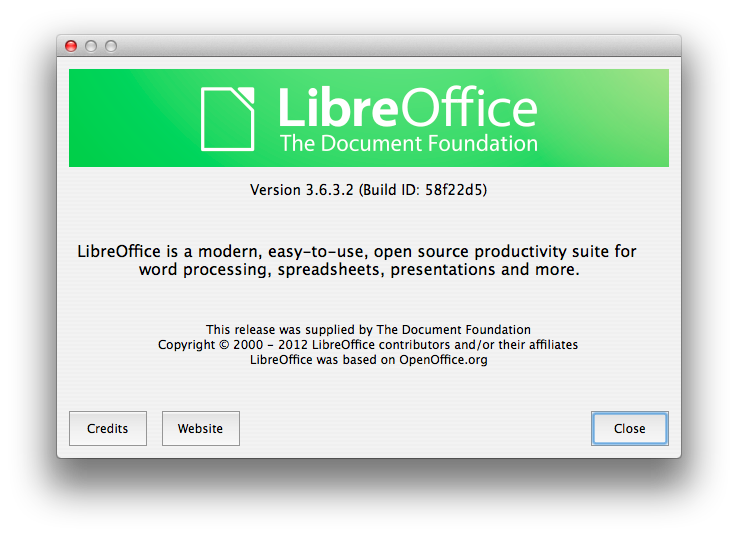Open the Website button link
This screenshot has width=738, height=537.
[200, 428]
